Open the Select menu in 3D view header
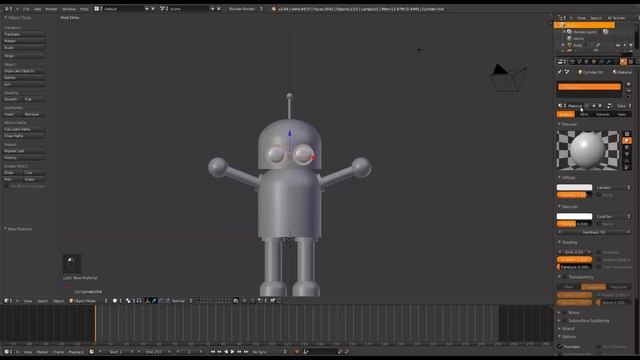Screen dimensions: 640x360 42,301
